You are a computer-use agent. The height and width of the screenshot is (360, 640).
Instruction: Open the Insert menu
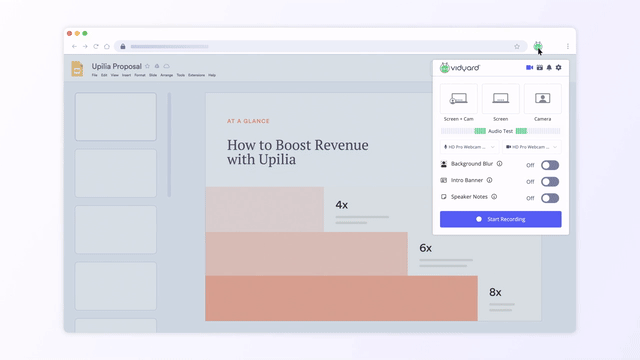click(x=126, y=75)
